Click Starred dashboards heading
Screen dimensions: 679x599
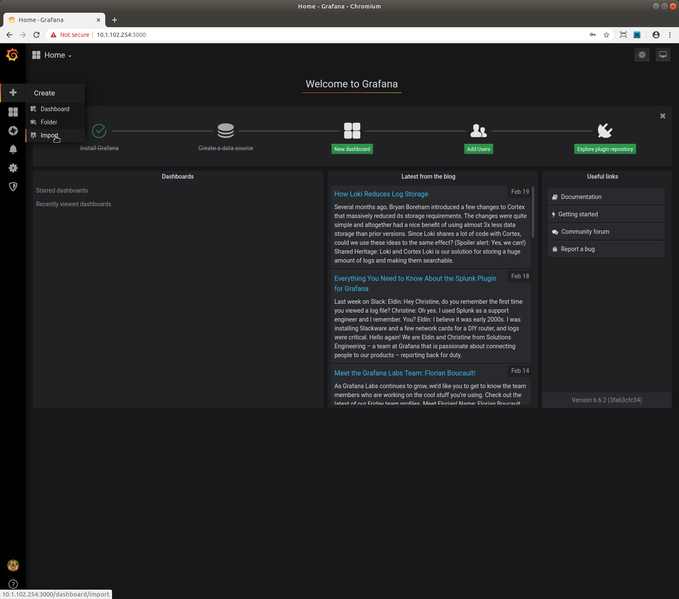click(x=62, y=191)
